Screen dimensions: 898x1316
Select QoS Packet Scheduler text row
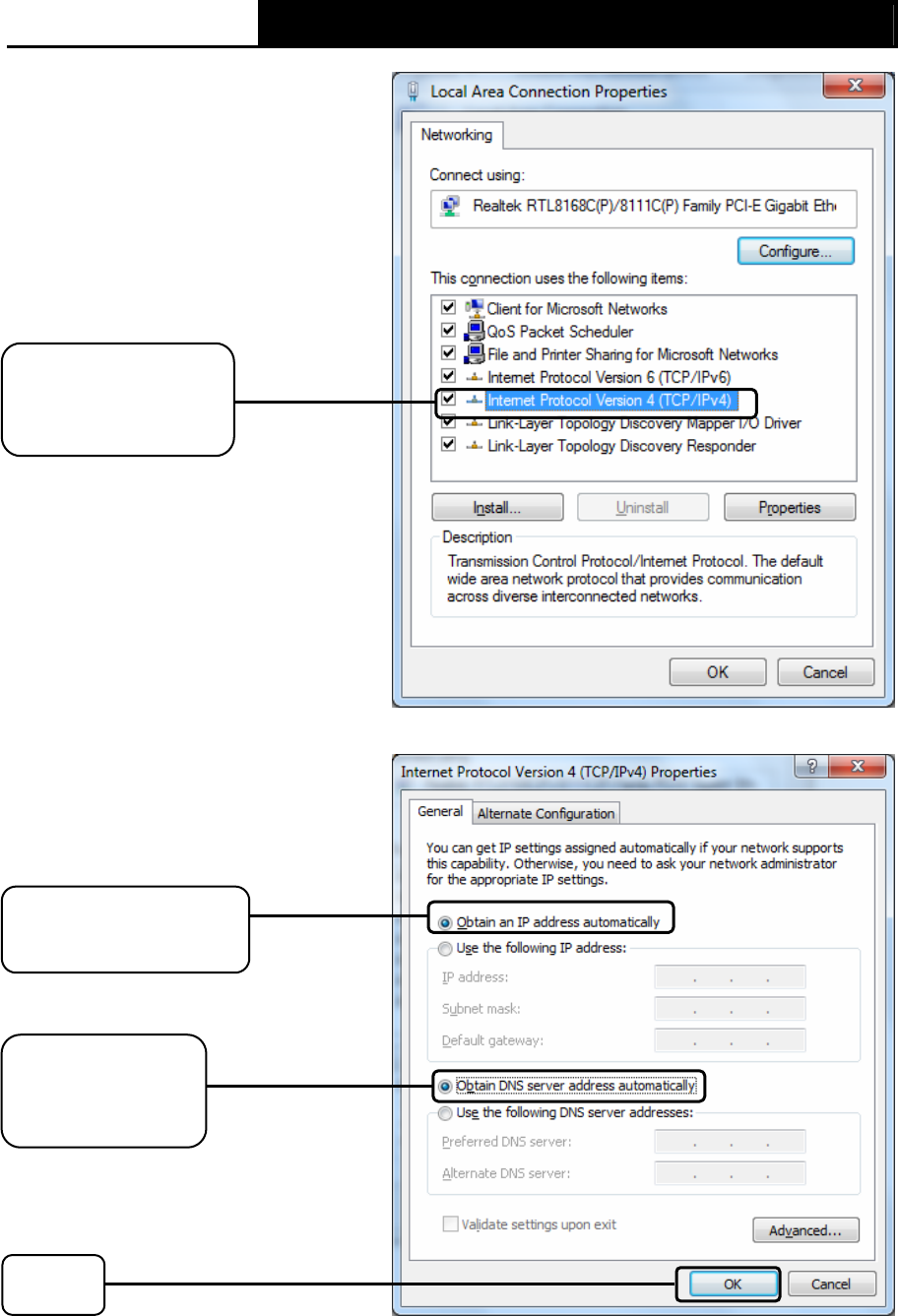pos(560,332)
